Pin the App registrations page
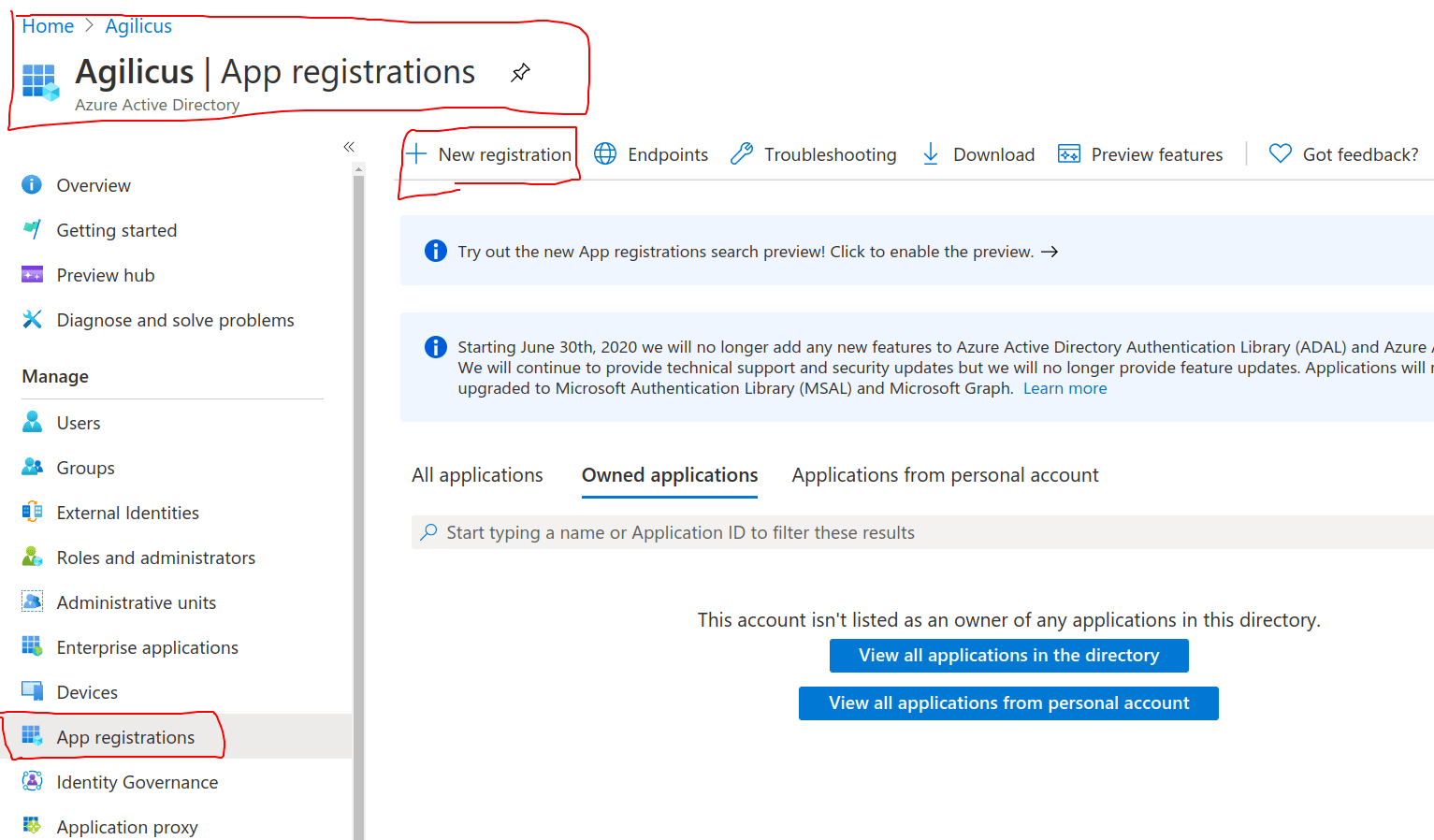 click(521, 72)
